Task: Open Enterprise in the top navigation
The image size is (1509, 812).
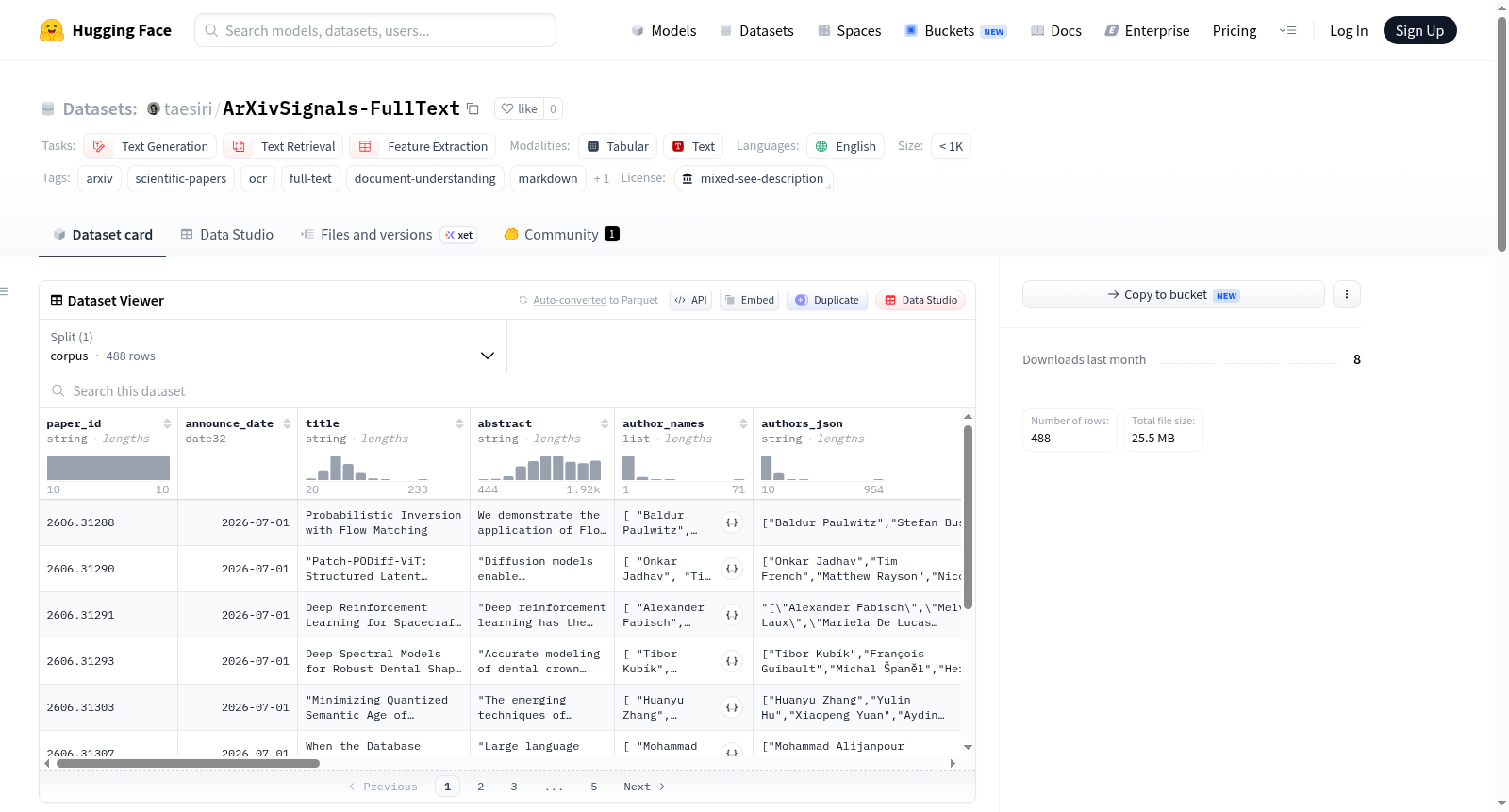Action: [x=1148, y=31]
